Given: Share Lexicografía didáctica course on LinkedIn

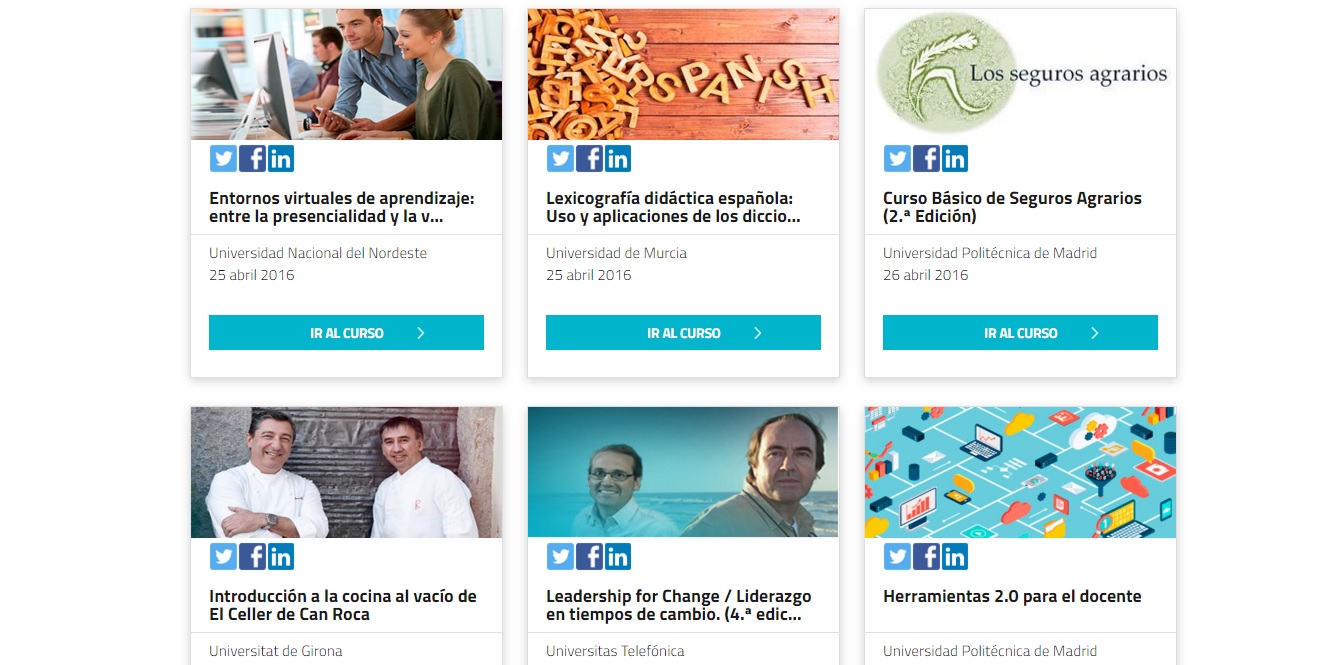Looking at the screenshot, I should click(x=618, y=158).
